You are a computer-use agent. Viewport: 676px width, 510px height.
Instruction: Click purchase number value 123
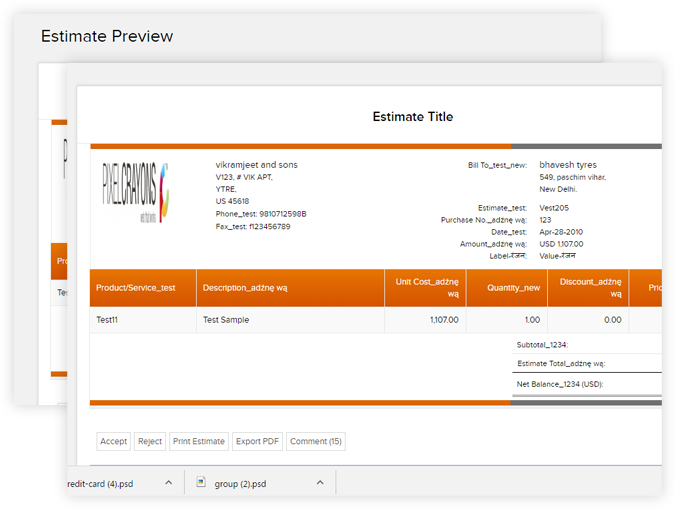(545, 220)
